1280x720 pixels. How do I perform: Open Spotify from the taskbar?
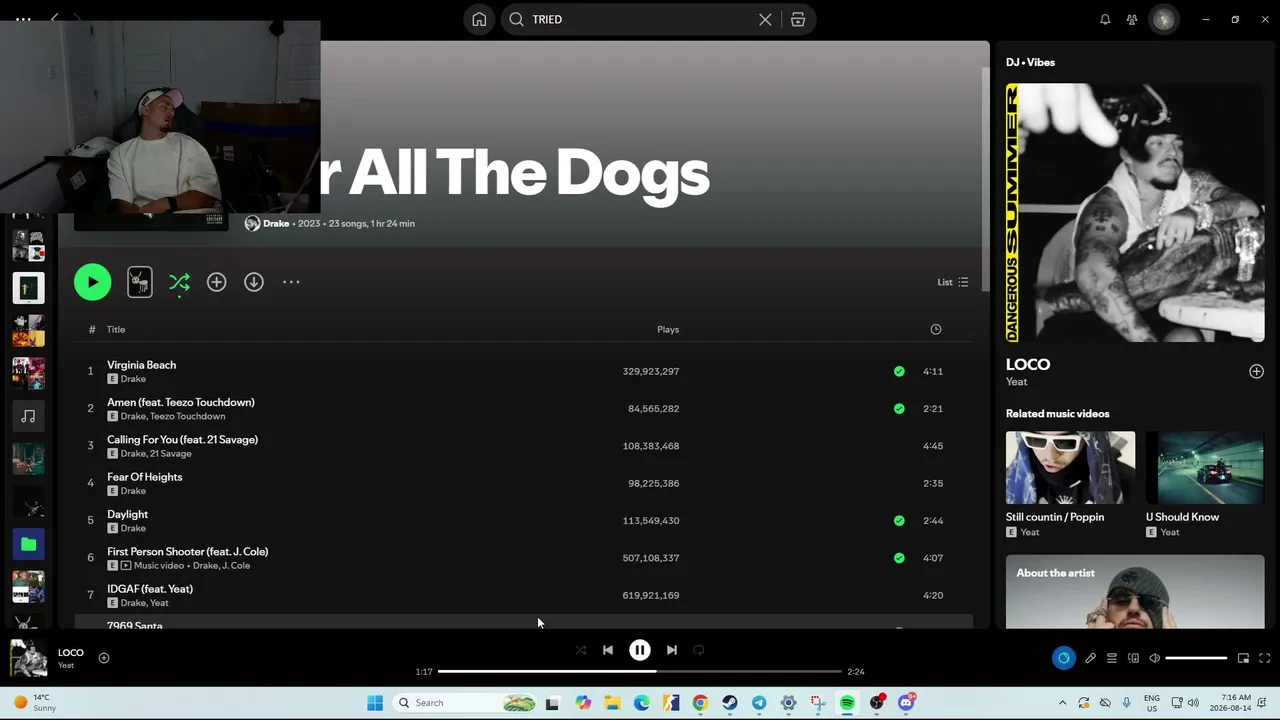coord(847,703)
